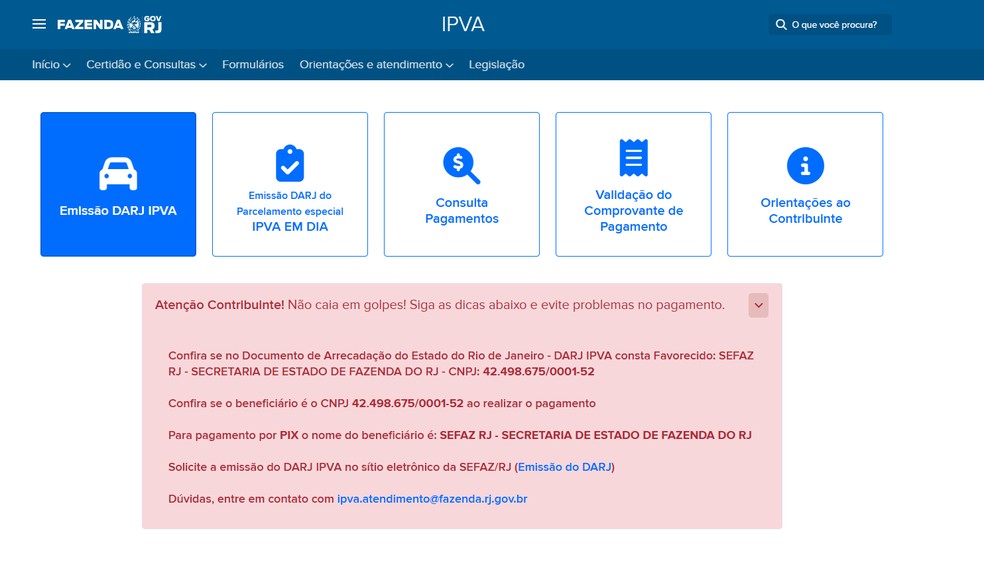Click the Consulta Pagamentos card text

(461, 211)
